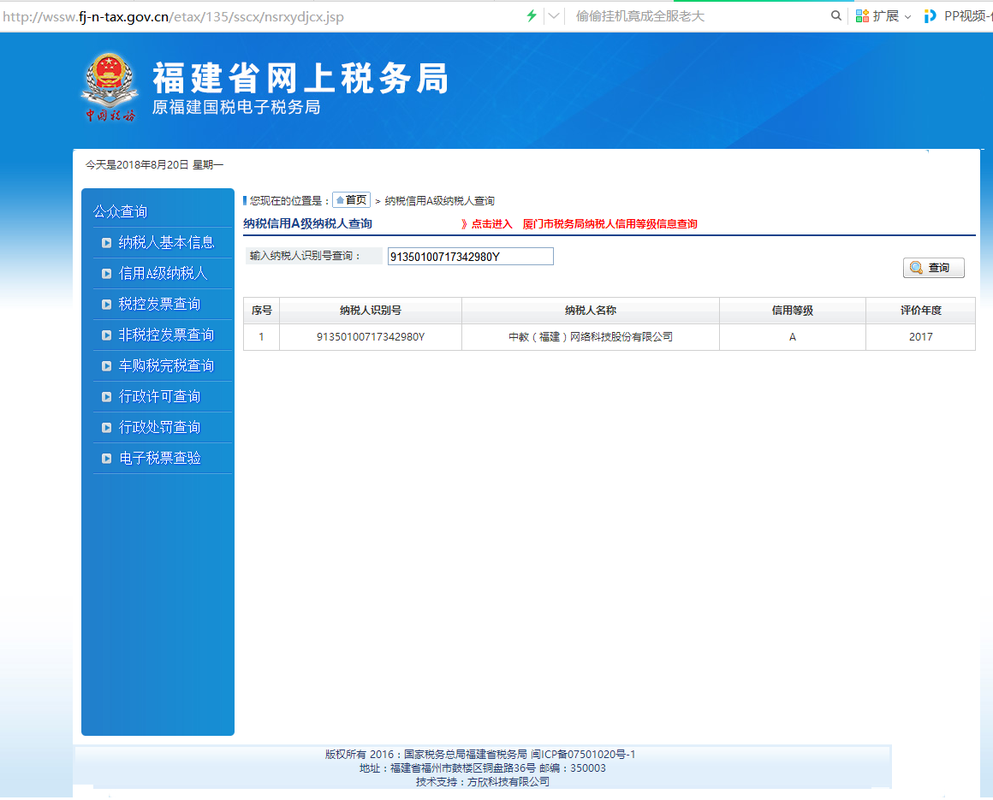This screenshot has width=993, height=800.
Task: Click the bullet icon beside 信用A级纳税人
Action: point(106,274)
